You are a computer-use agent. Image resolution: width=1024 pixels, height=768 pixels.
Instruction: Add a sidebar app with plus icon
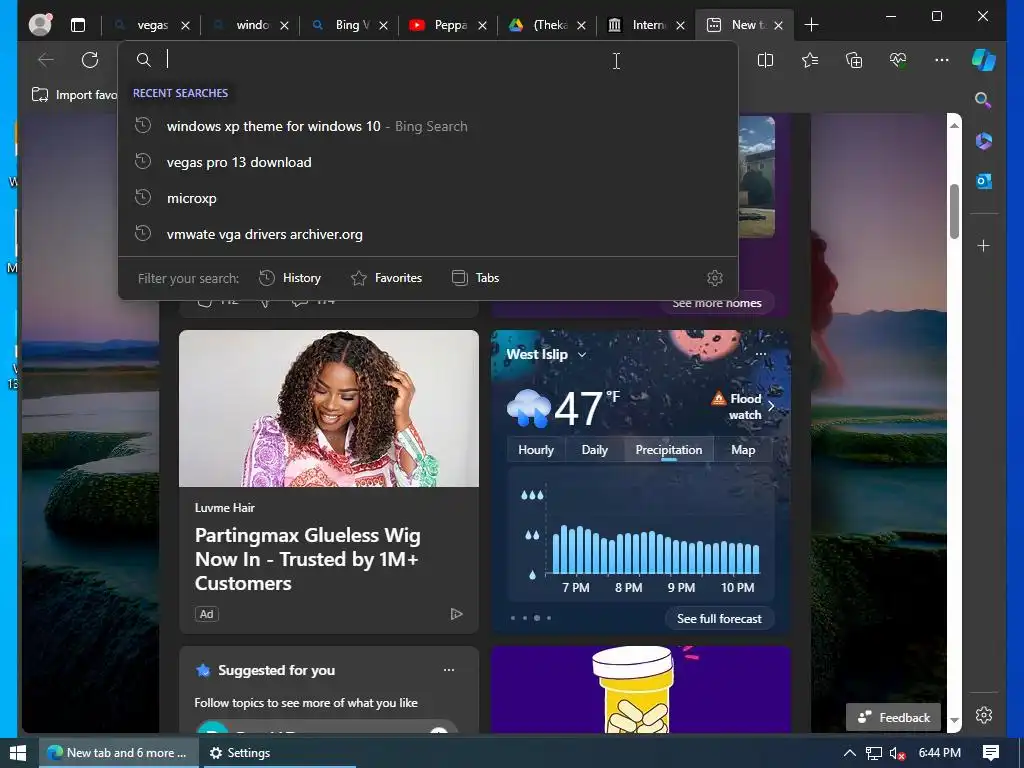(984, 246)
